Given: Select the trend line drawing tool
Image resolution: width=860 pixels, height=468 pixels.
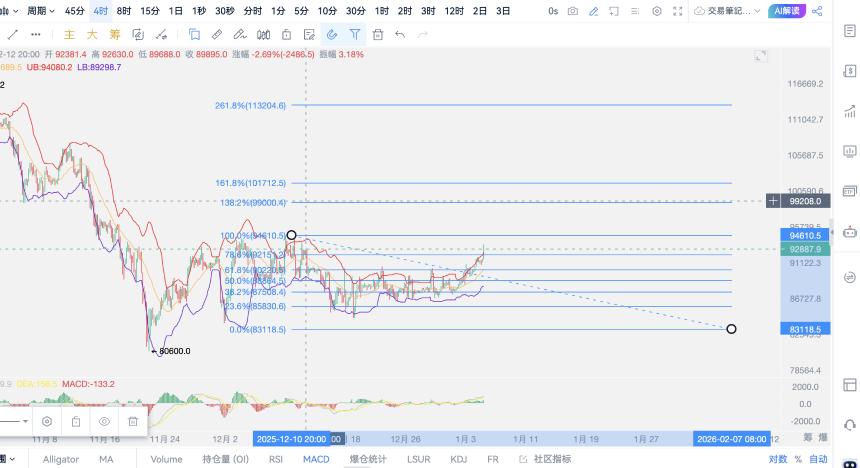Looking at the screenshot, I should [x=13, y=35].
